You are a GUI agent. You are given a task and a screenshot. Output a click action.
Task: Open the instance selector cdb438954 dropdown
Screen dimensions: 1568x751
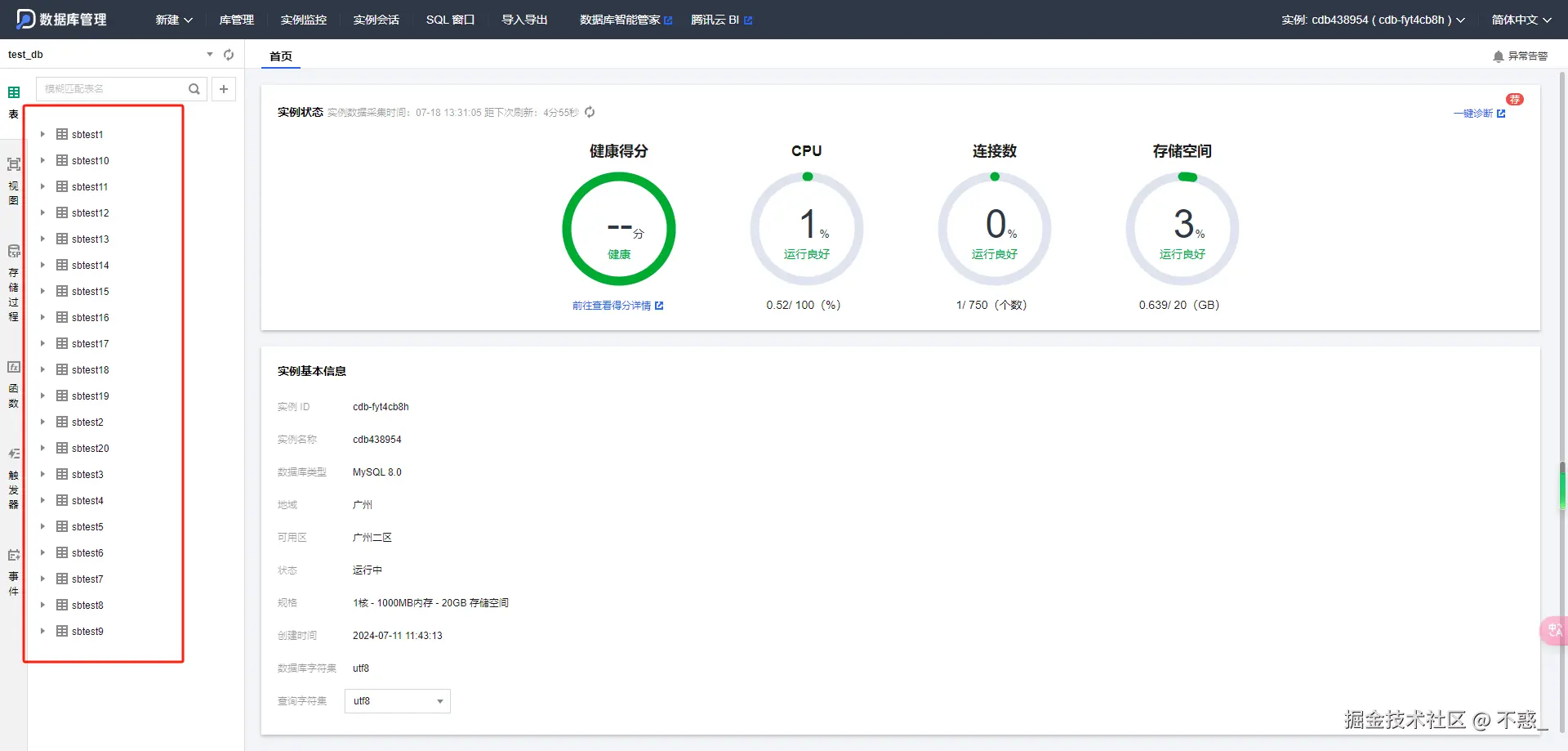tap(1373, 20)
